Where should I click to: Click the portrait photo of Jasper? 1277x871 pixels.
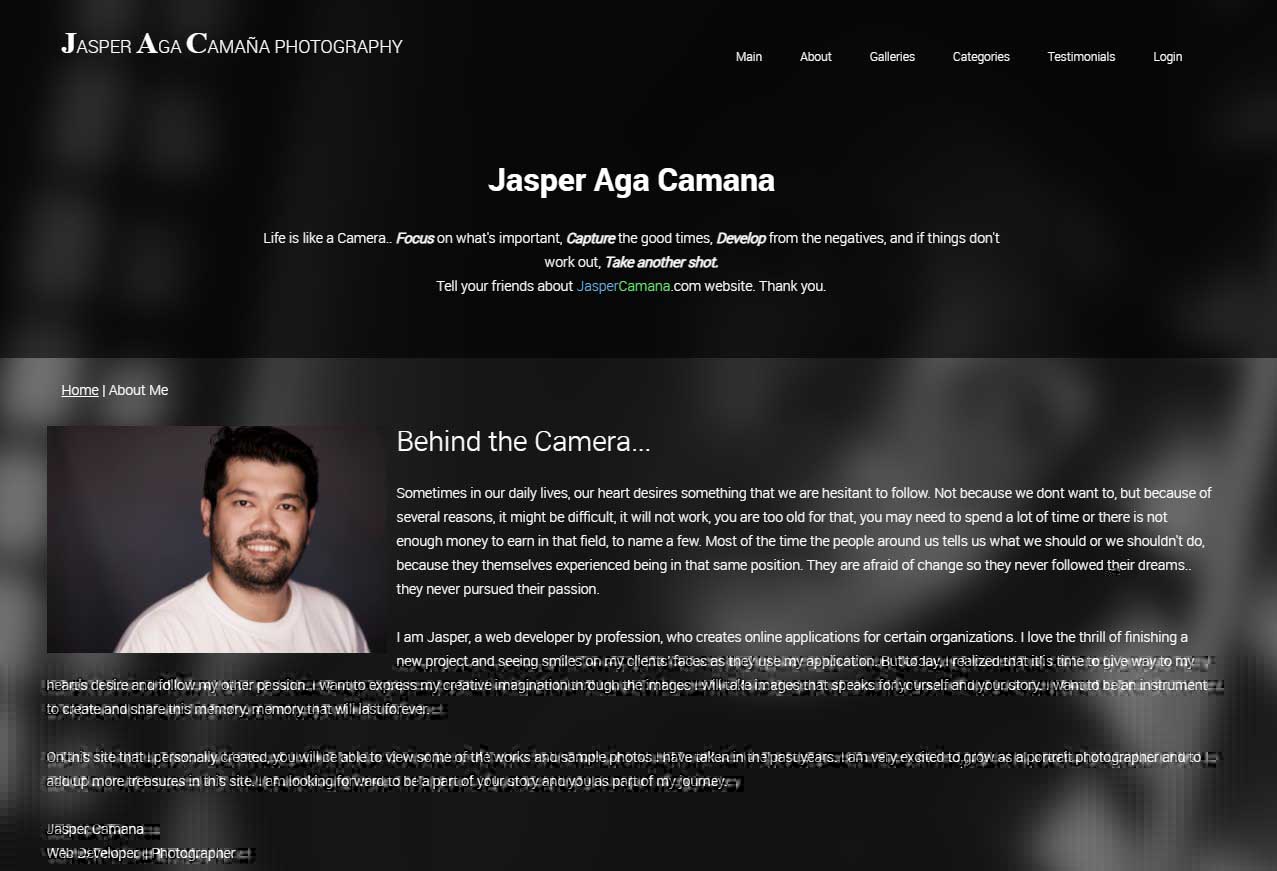tap(216, 539)
